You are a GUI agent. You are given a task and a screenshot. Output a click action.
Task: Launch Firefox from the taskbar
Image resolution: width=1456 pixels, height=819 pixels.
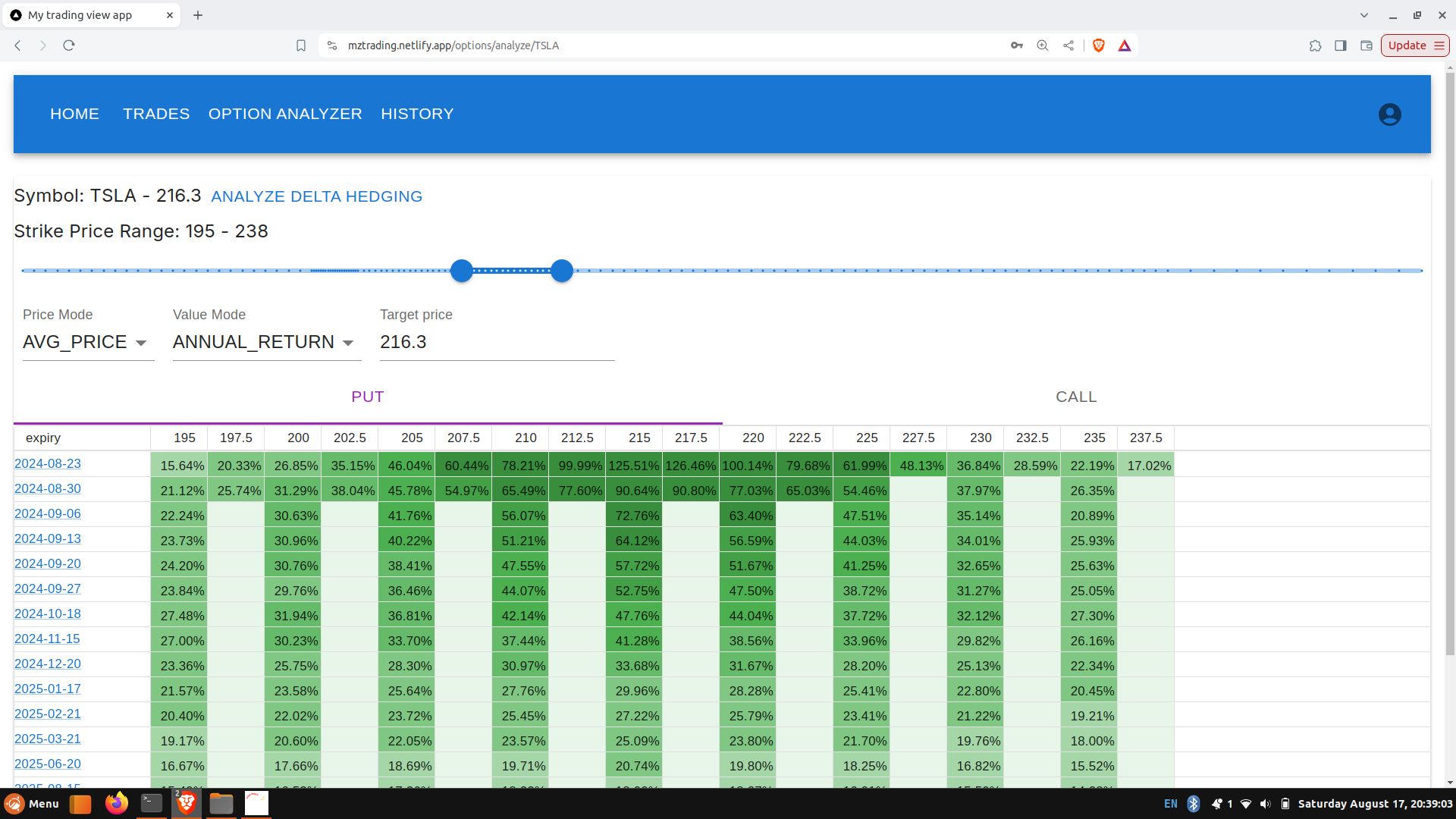(116, 803)
